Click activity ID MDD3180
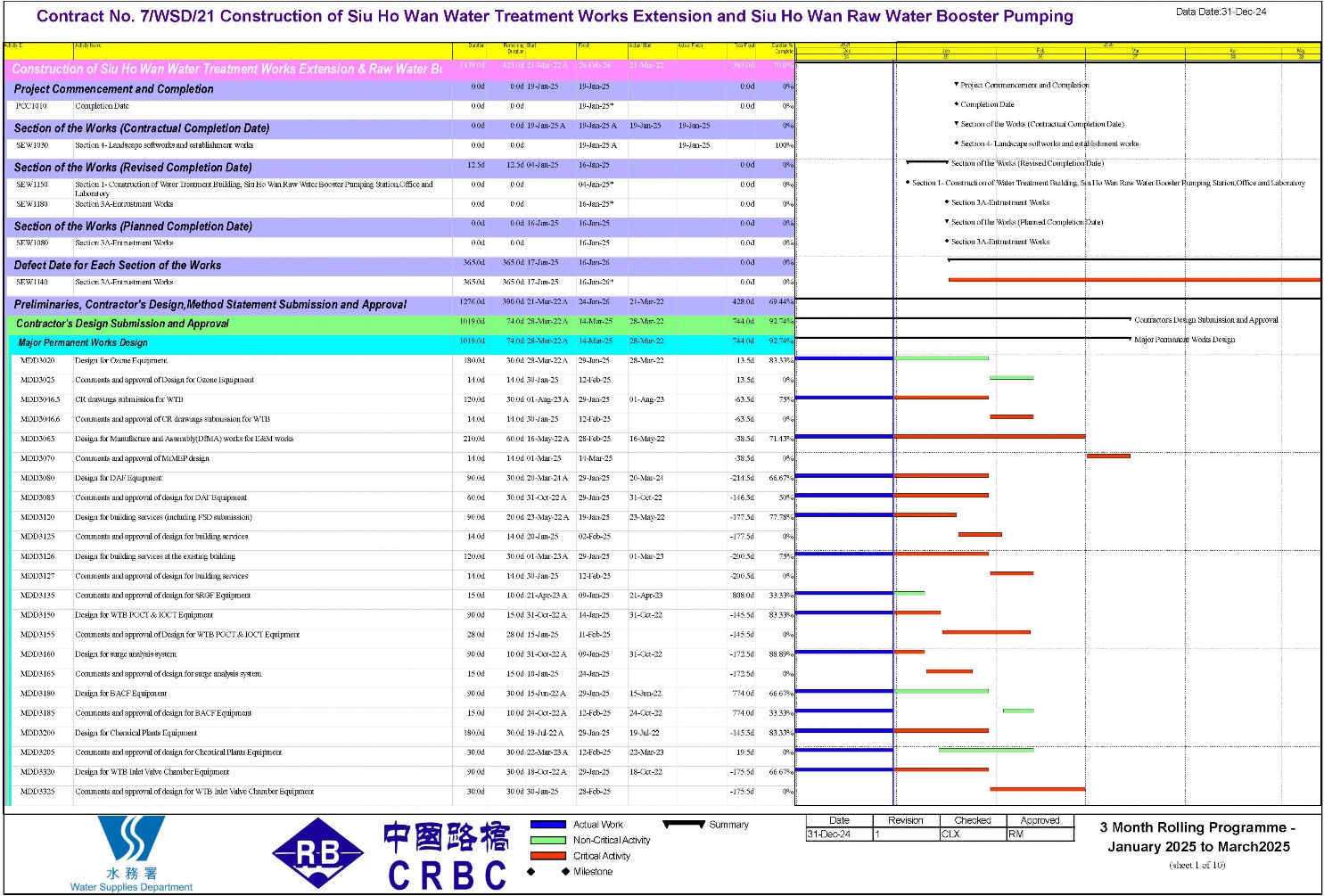Screen dimensions: 1324x896 [37, 695]
